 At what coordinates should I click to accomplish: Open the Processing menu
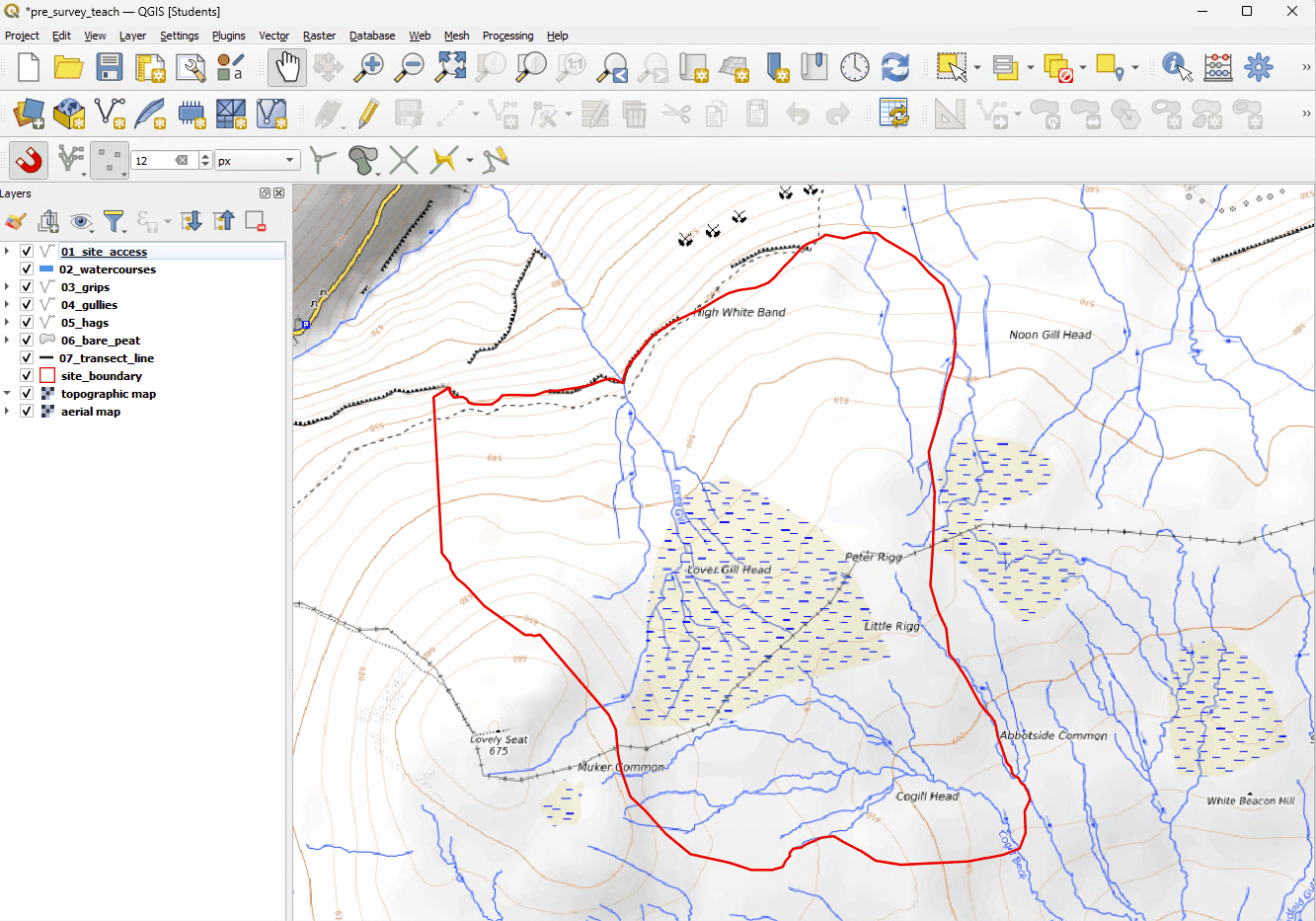click(507, 36)
